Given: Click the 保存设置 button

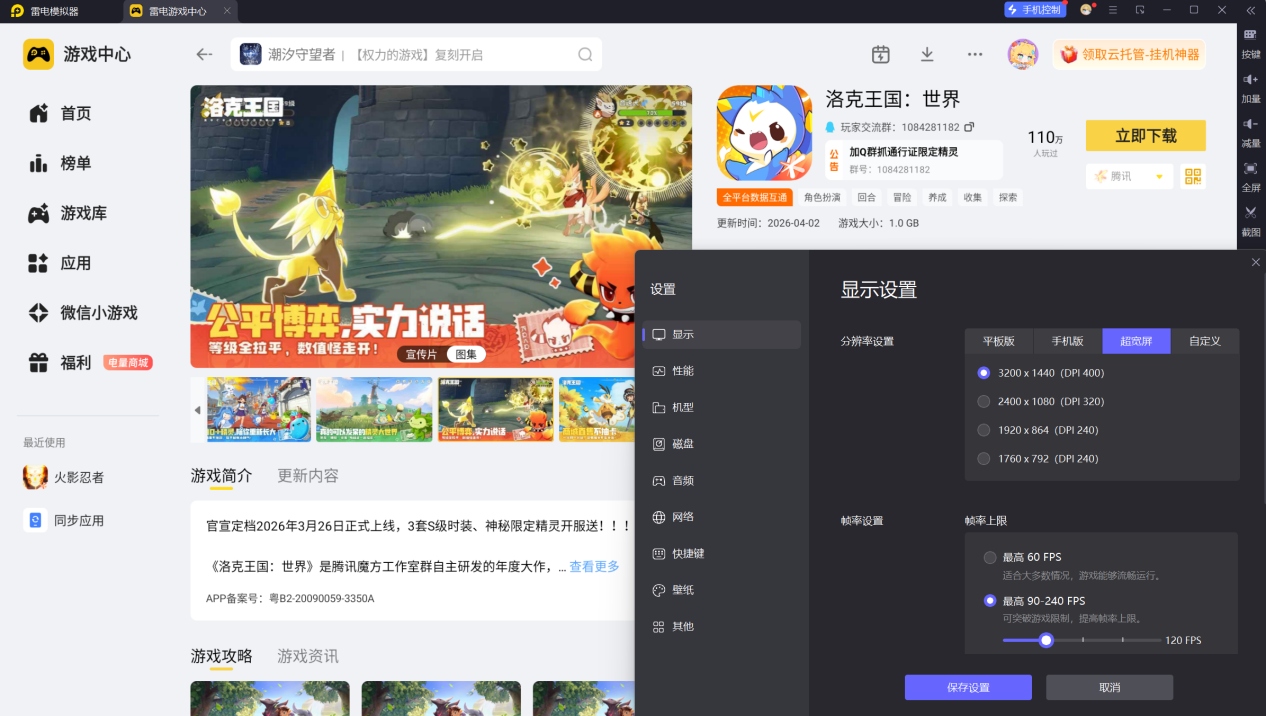Looking at the screenshot, I should [x=967, y=687].
